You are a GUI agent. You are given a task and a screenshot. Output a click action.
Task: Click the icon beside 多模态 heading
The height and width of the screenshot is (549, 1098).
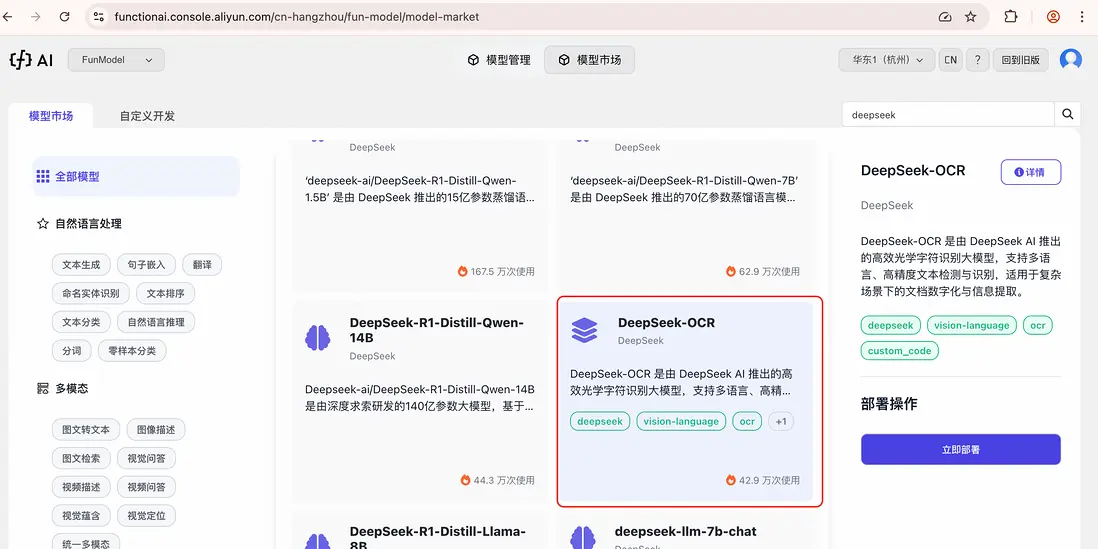43,388
